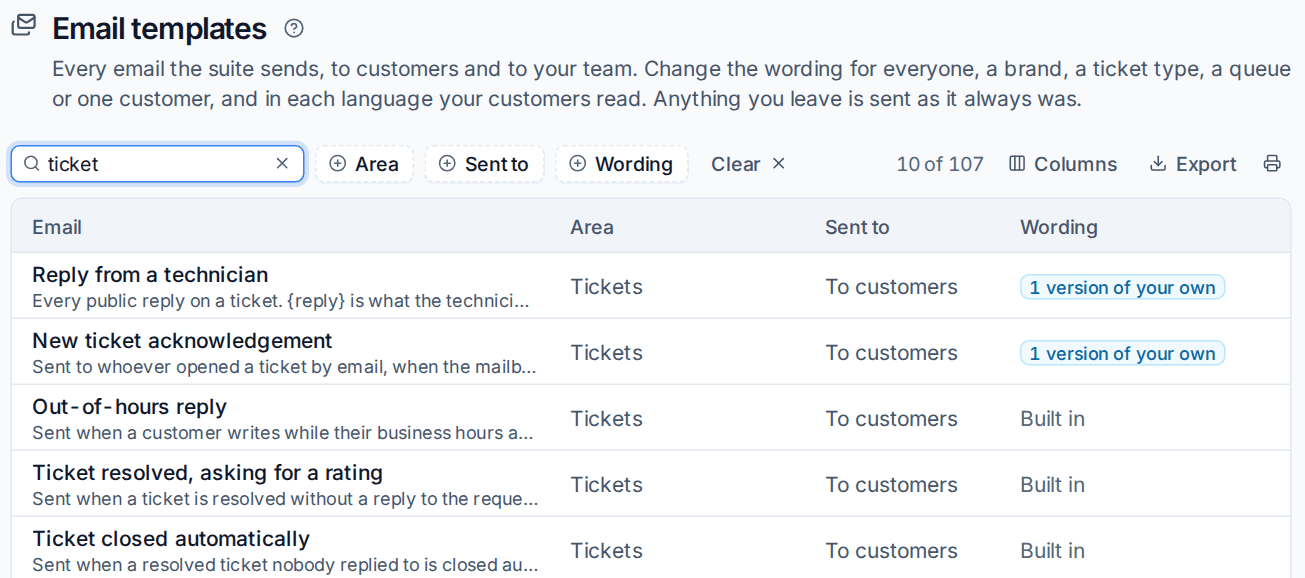Viewport: 1305px width, 578px height.
Task: Sort by the Email column header
Action: pos(57,227)
